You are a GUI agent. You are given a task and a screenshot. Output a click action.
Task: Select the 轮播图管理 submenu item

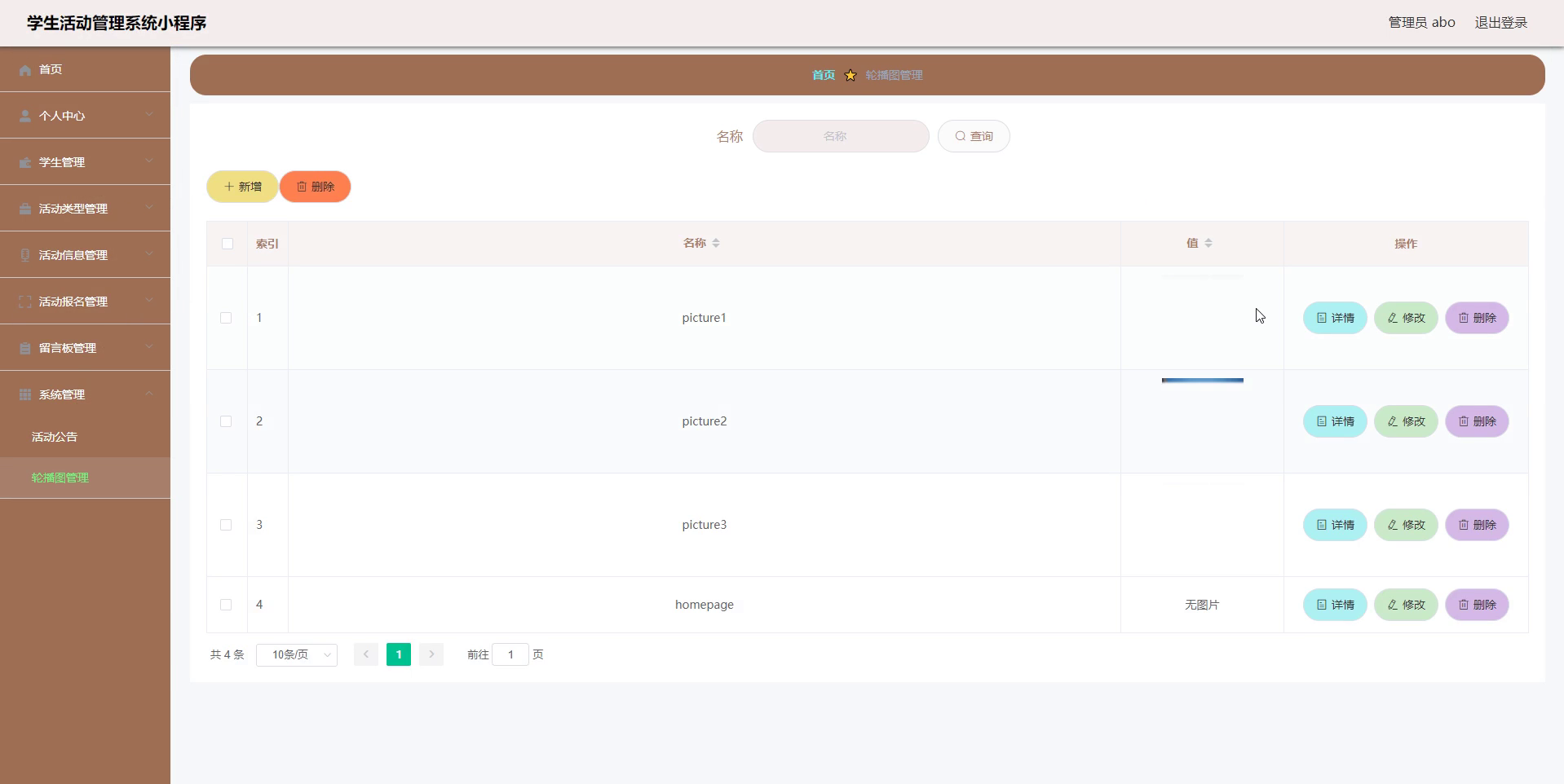tap(85, 478)
